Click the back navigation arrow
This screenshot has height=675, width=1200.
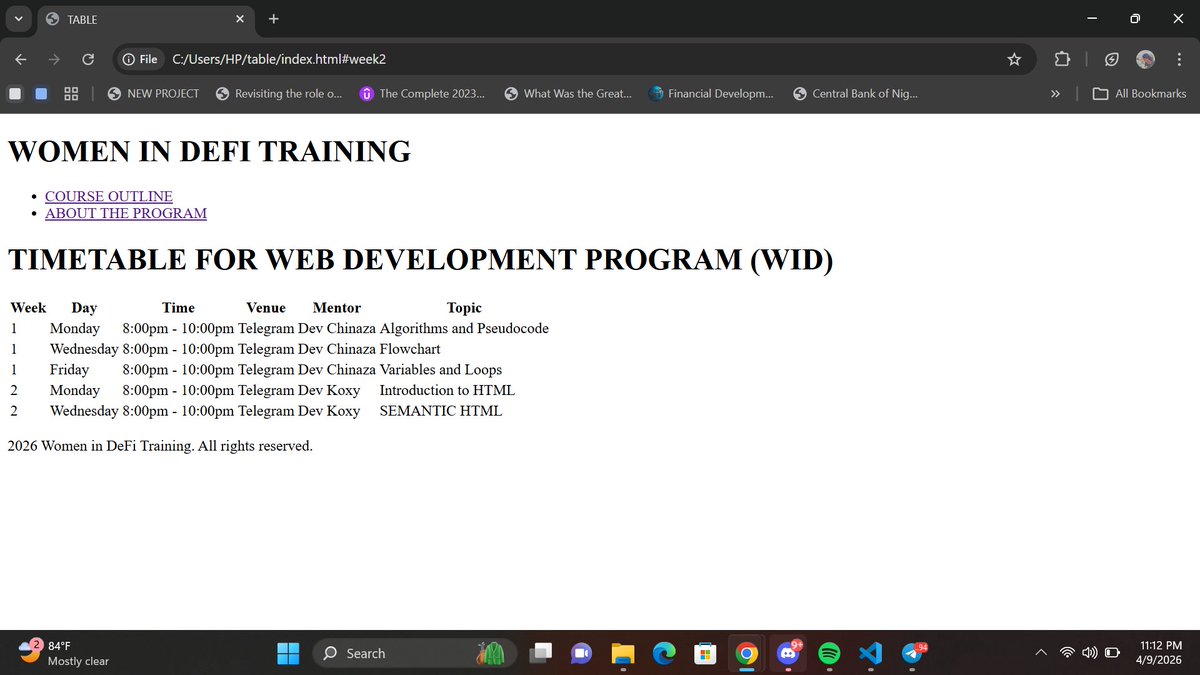pos(20,59)
